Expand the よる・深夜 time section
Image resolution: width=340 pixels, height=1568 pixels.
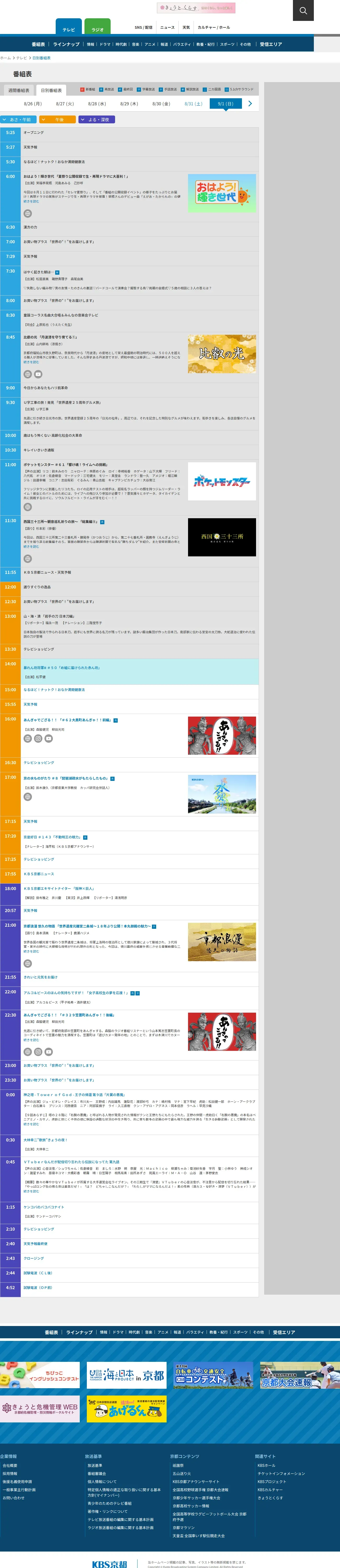pos(97,119)
